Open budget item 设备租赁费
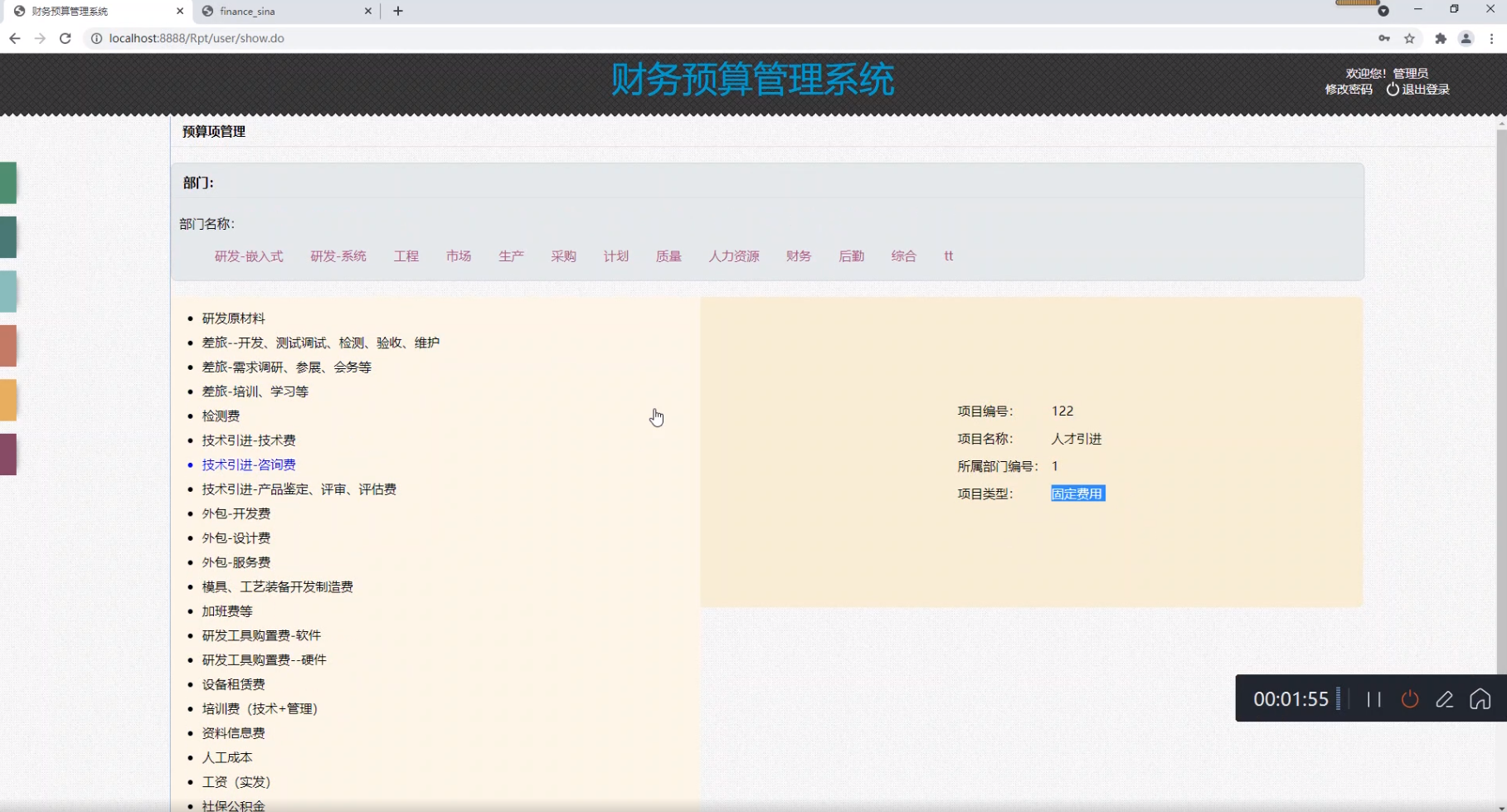Image resolution: width=1507 pixels, height=812 pixels. coord(234,684)
